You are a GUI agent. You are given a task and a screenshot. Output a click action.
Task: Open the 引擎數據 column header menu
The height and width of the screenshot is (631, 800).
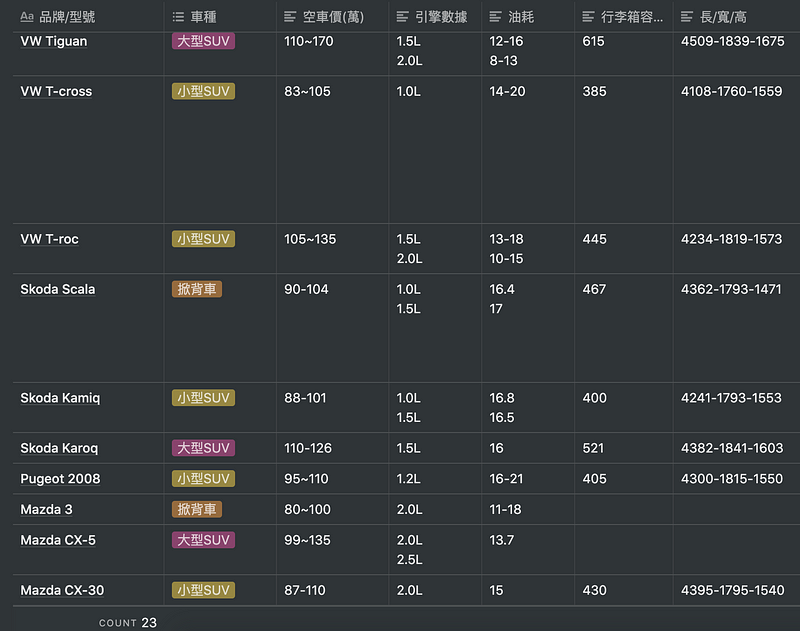coord(435,17)
